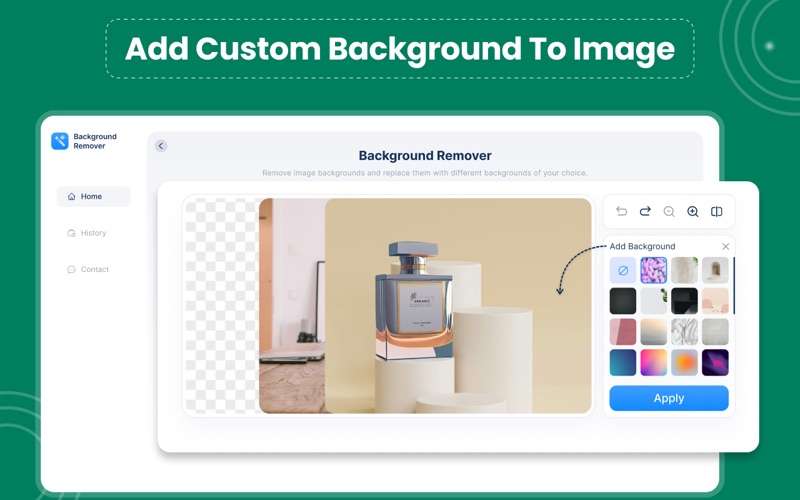800x500 pixels.
Task: Choose the dark charcoal background swatch
Action: (623, 301)
